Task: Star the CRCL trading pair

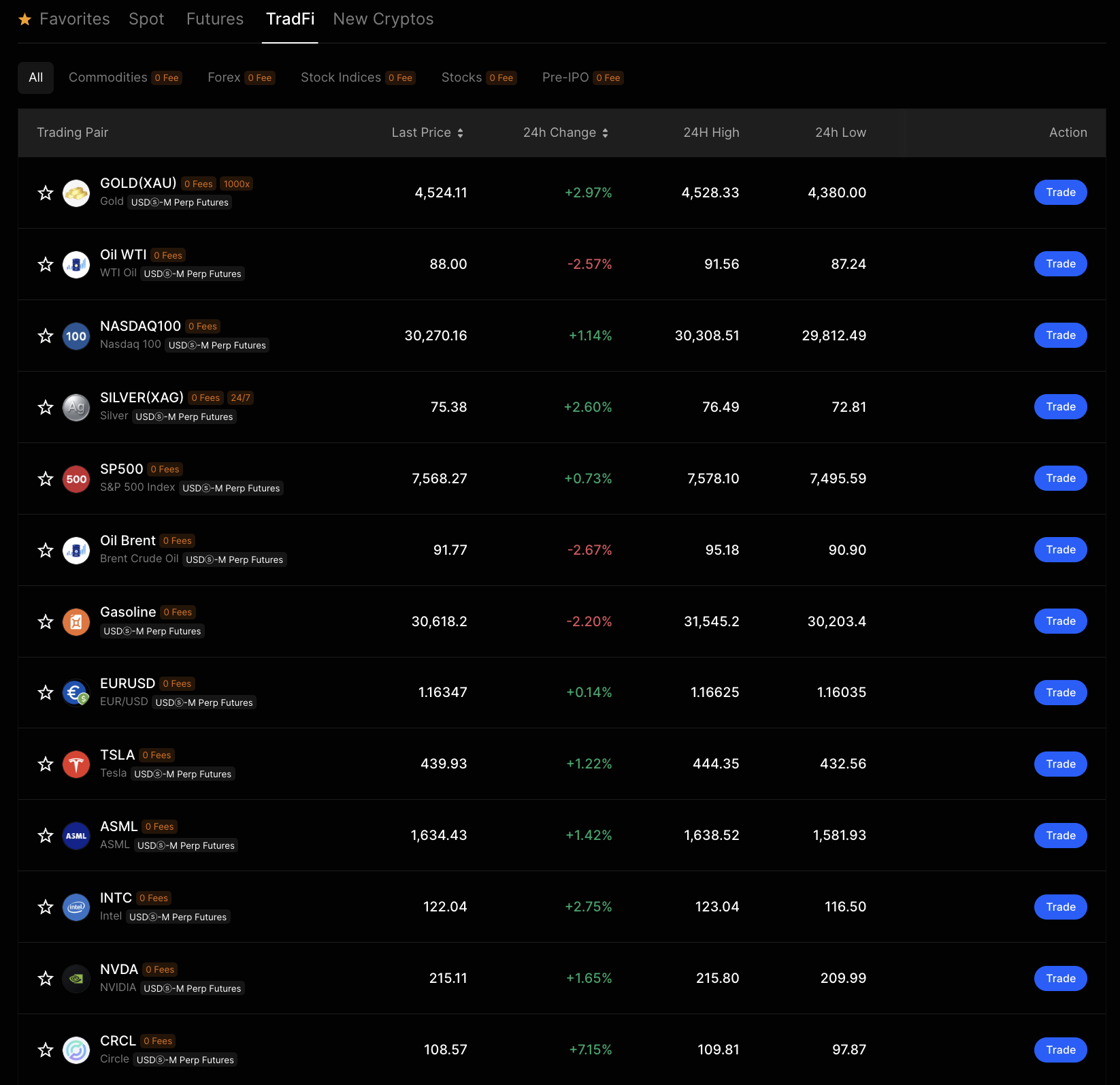Action: 46,1050
